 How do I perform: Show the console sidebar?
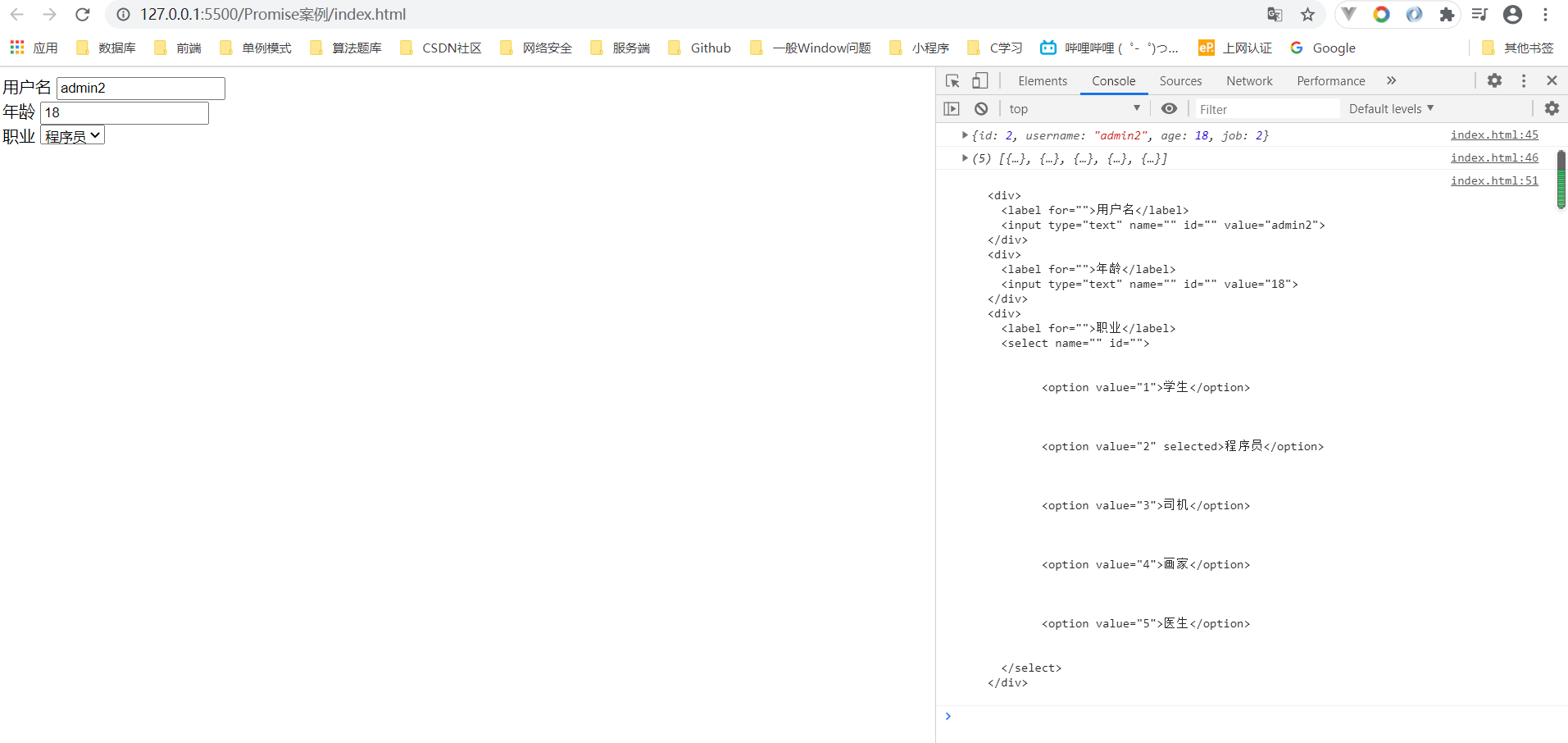tap(952, 109)
